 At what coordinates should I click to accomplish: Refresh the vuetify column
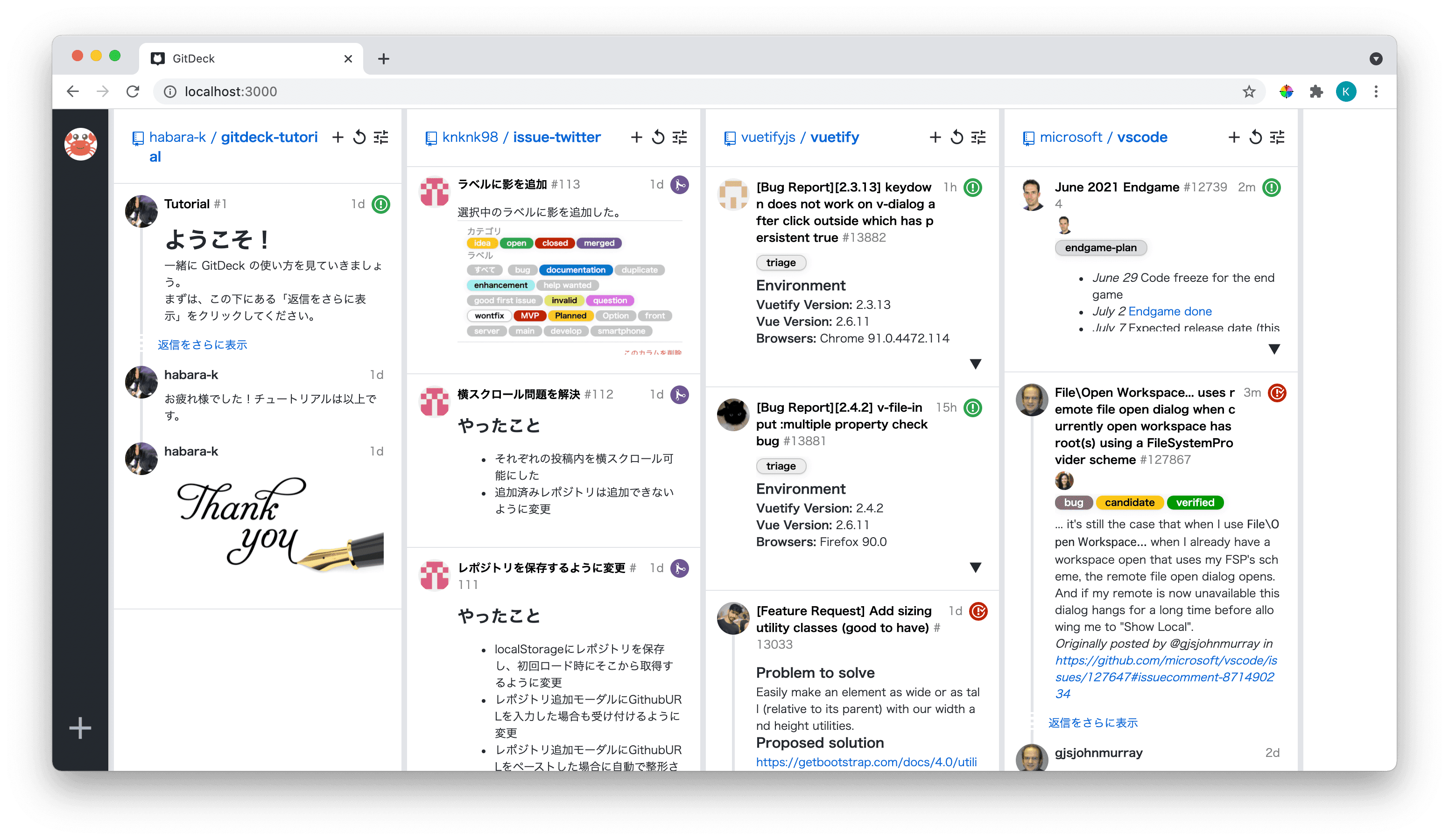(957, 137)
